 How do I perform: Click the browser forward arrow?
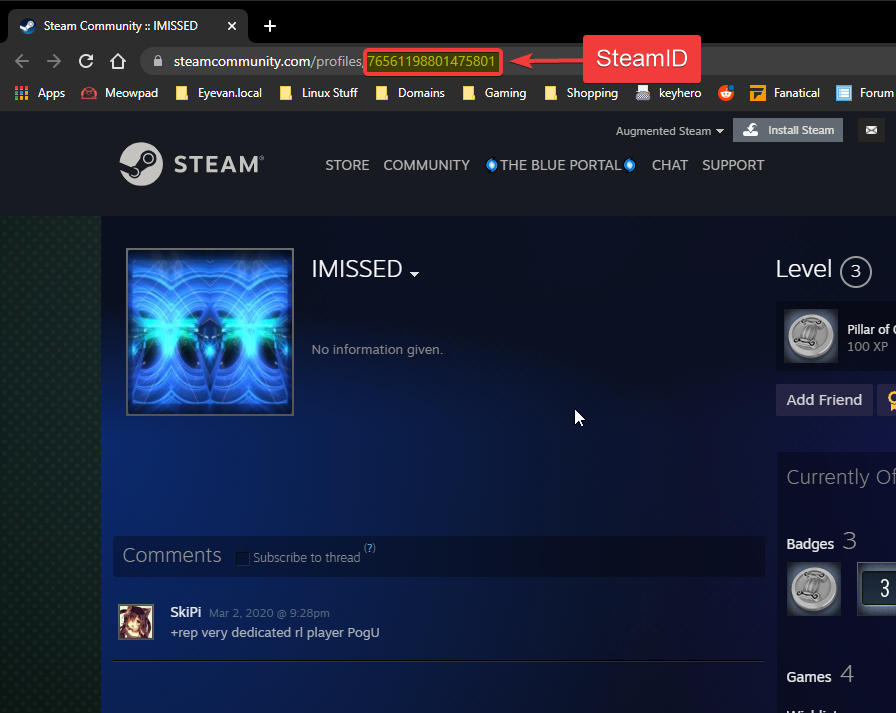[x=54, y=61]
